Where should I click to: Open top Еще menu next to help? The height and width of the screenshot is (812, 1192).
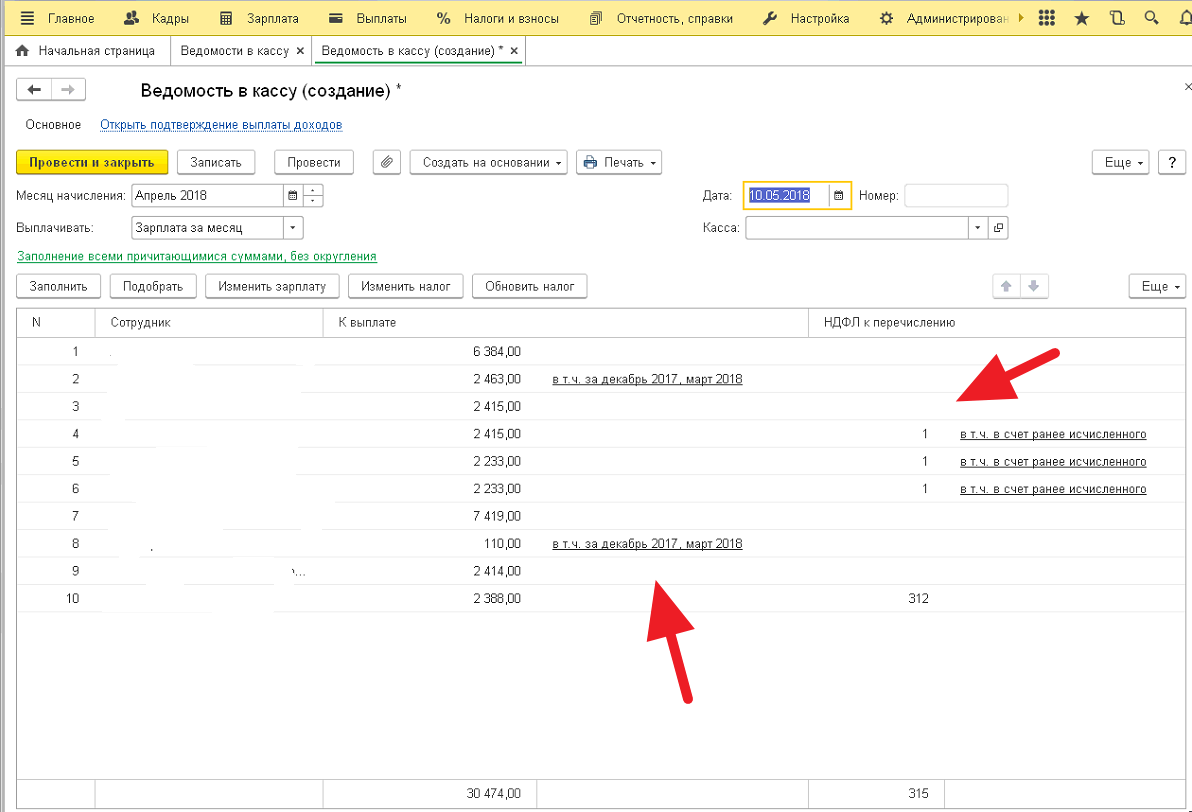click(x=1121, y=162)
